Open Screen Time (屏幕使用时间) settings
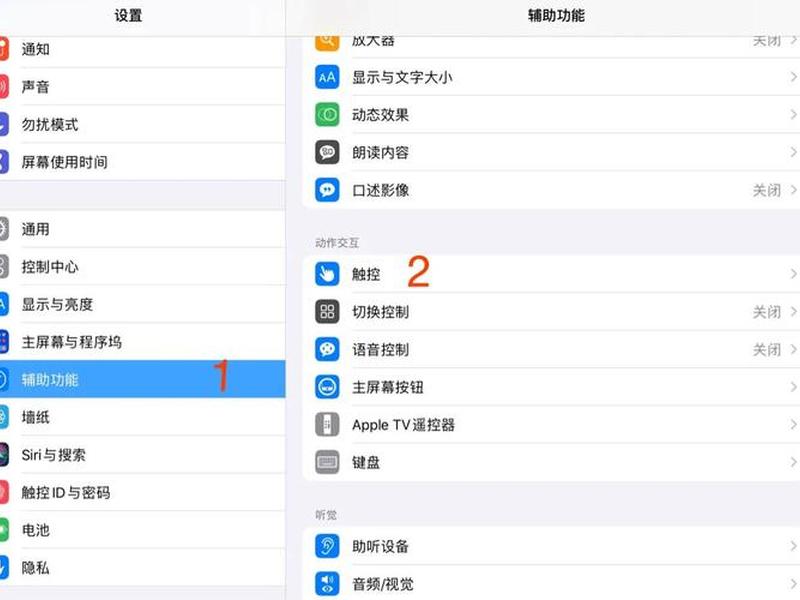Viewport: 800px width, 600px height. click(142, 162)
